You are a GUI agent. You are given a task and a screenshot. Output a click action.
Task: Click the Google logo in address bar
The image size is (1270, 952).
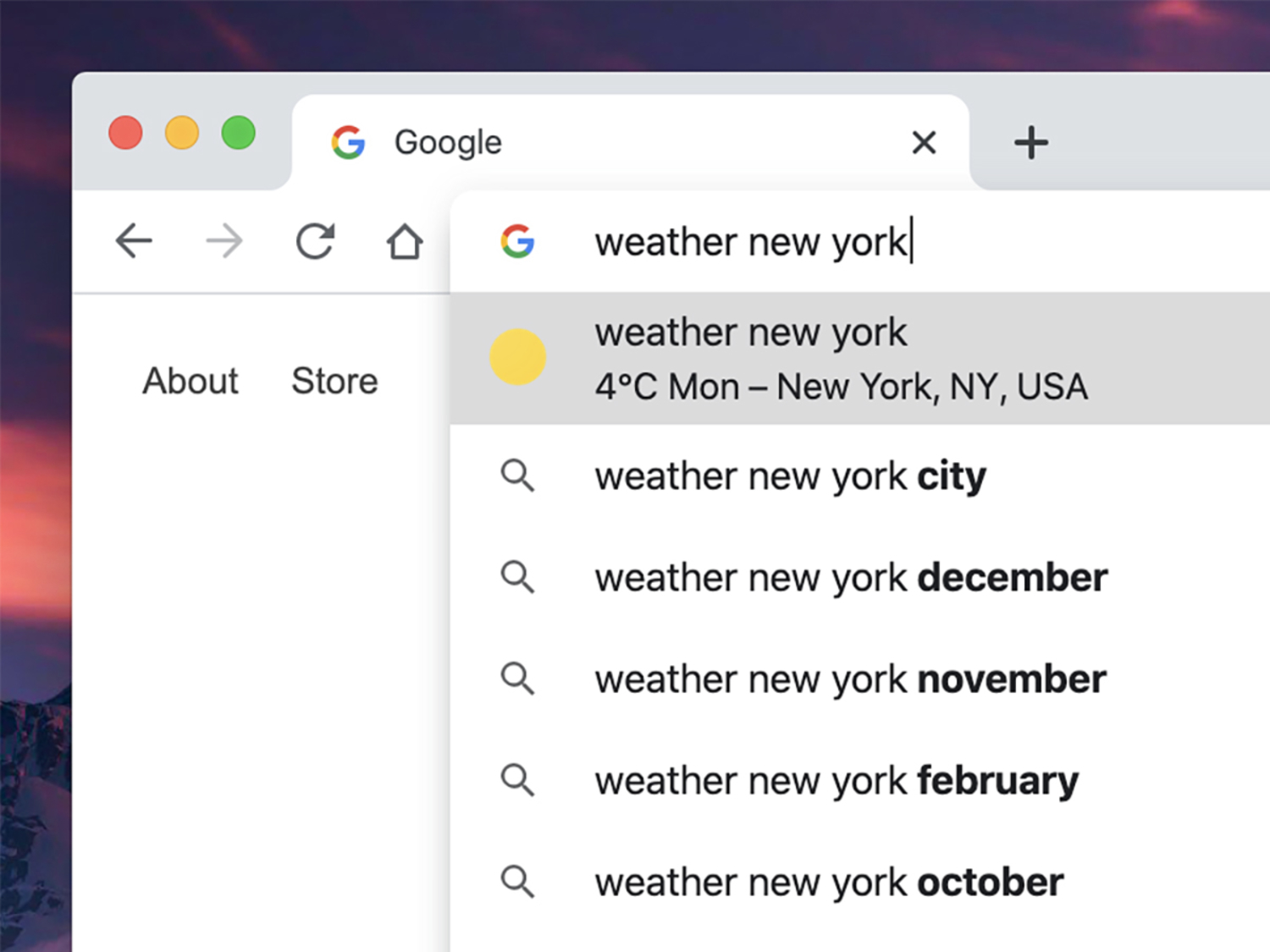coord(517,241)
